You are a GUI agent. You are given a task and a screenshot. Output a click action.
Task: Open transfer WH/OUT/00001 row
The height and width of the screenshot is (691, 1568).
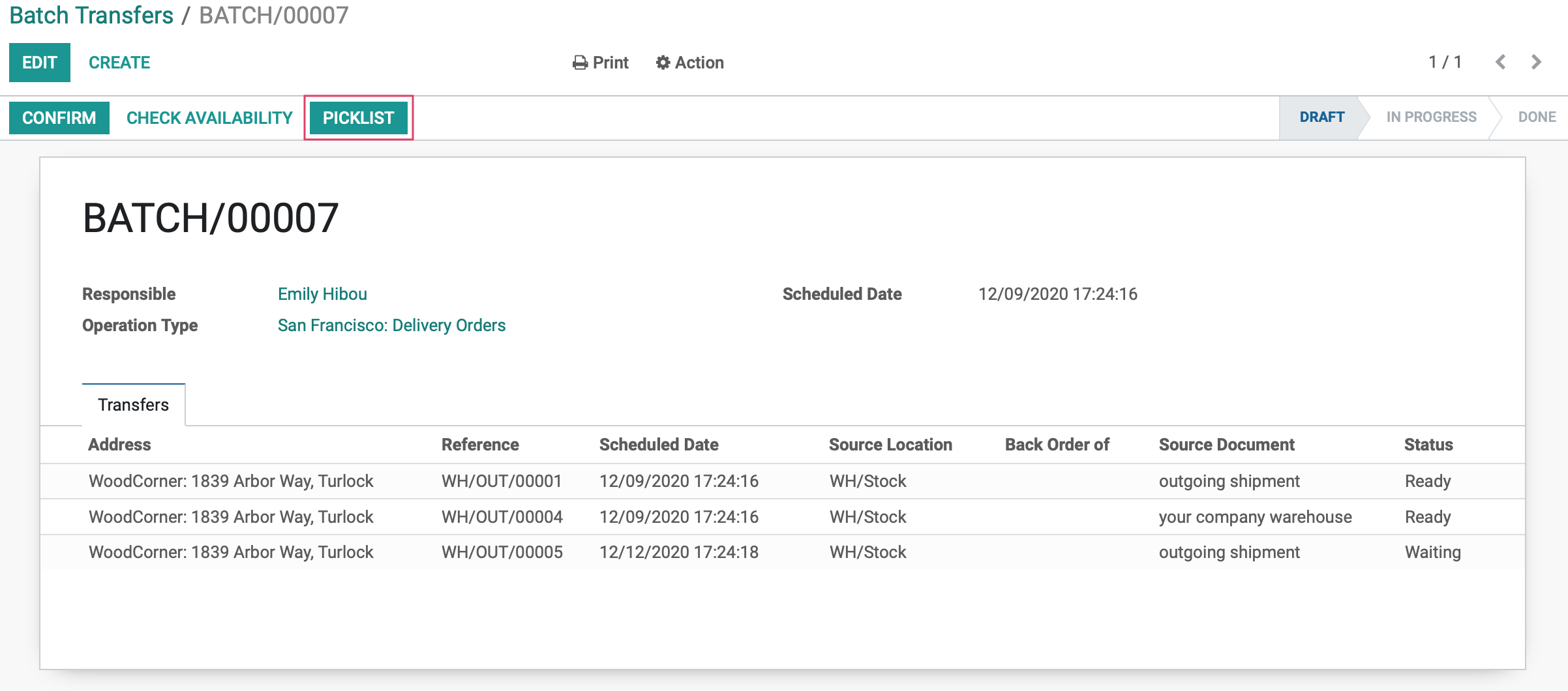click(783, 481)
